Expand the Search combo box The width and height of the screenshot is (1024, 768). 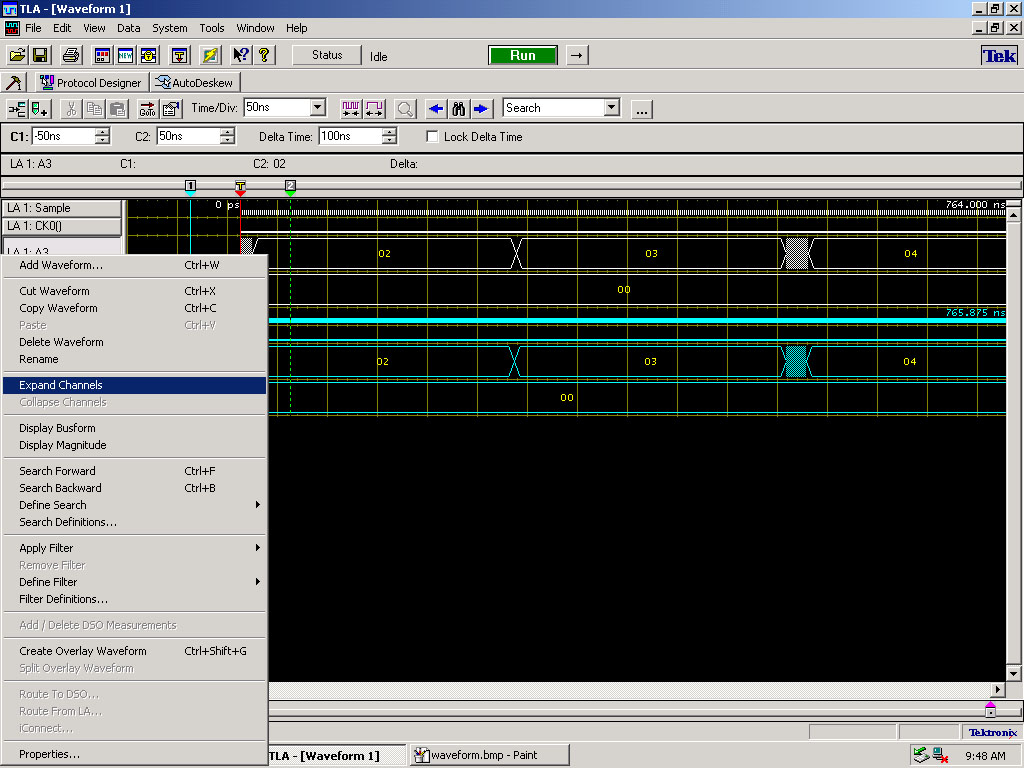[611, 108]
